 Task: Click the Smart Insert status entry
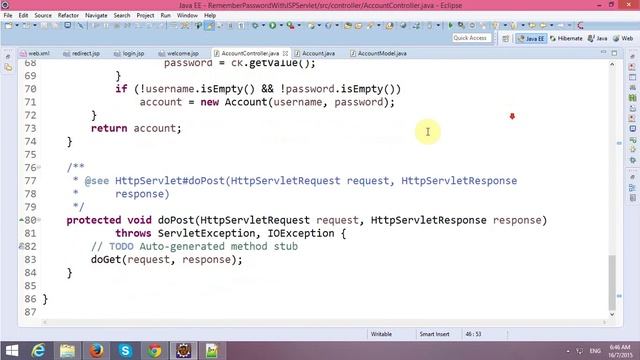click(434, 334)
